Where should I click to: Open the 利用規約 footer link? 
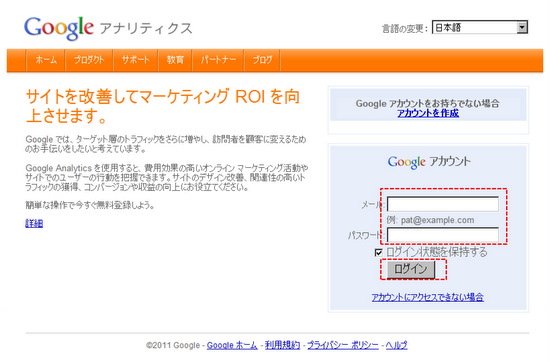click(282, 345)
